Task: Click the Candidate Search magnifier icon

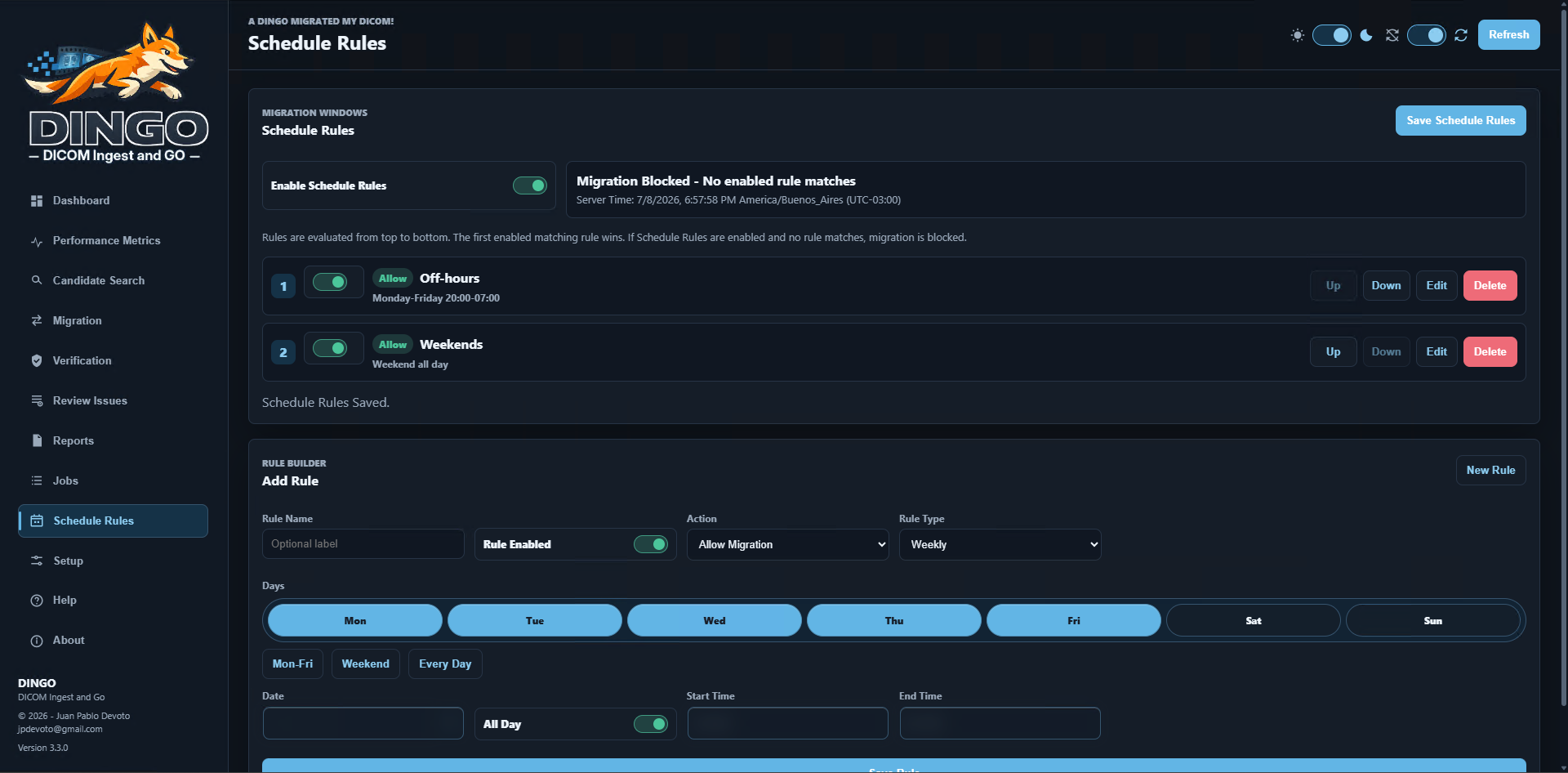Action: tap(37, 280)
